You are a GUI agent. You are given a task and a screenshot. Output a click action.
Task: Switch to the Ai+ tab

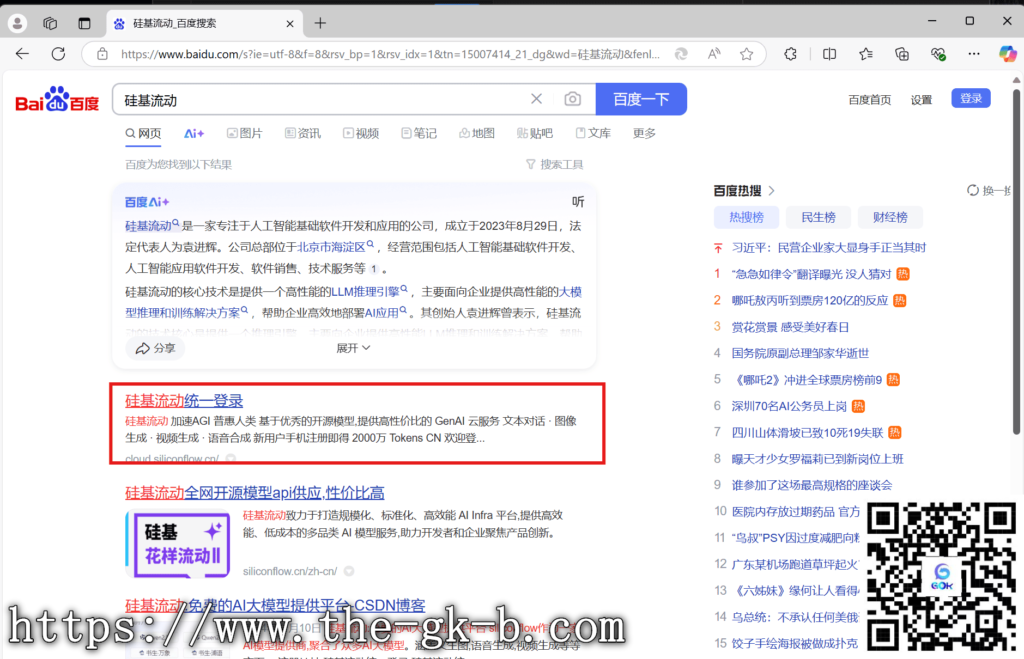(x=193, y=133)
